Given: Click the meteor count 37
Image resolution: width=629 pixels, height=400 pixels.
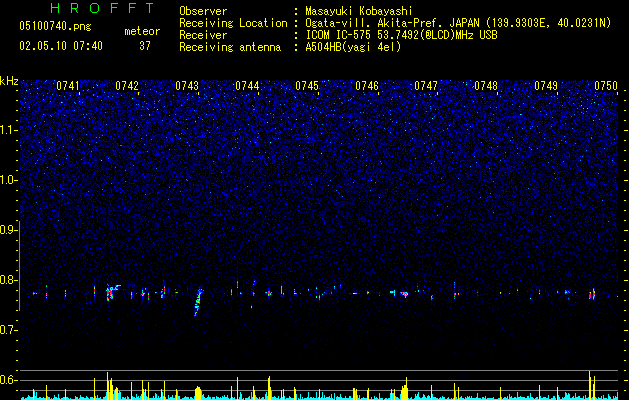Looking at the screenshot, I should [144, 46].
